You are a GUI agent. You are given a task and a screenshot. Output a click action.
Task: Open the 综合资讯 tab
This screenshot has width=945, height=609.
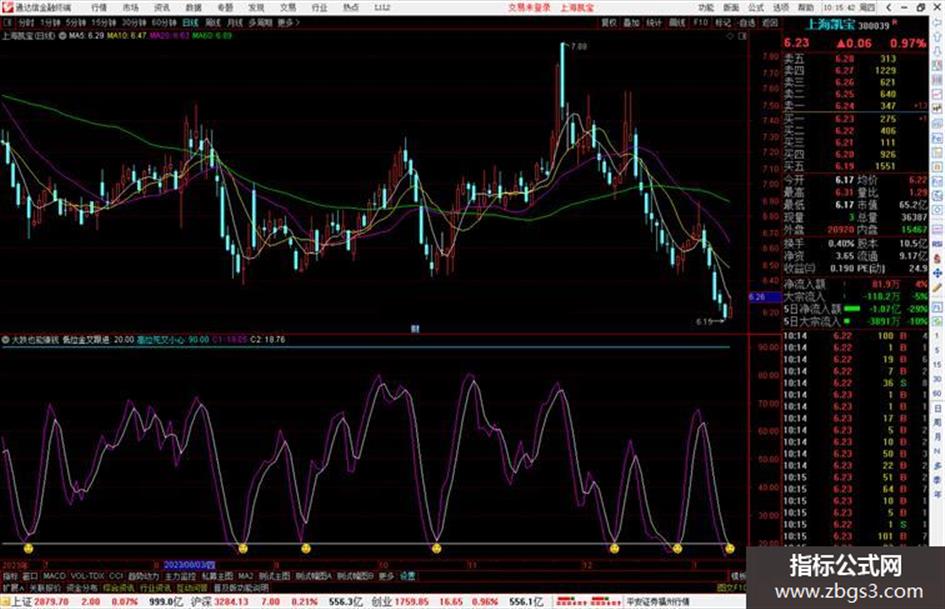[118, 587]
